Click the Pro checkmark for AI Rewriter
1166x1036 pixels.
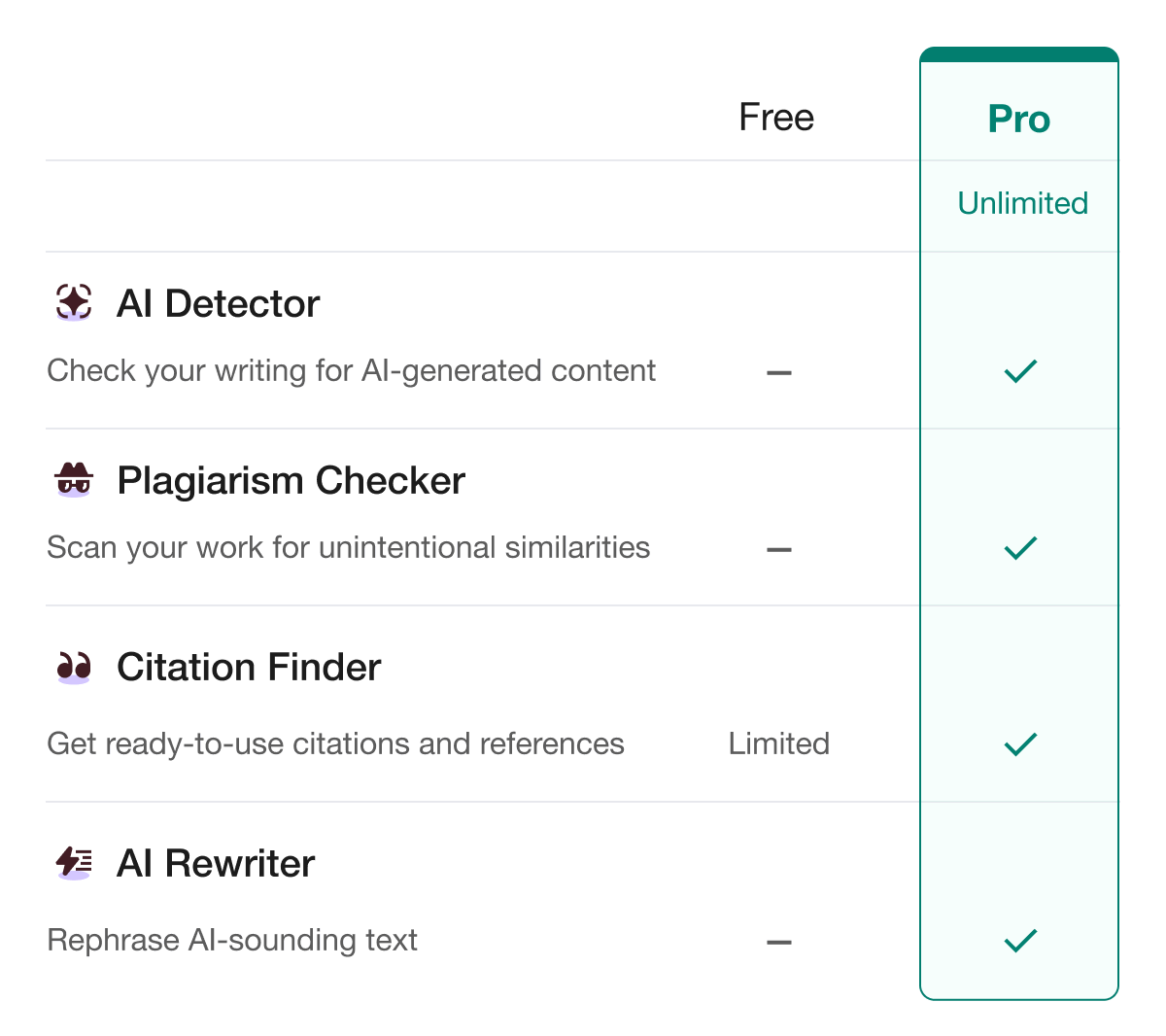tap(1020, 941)
